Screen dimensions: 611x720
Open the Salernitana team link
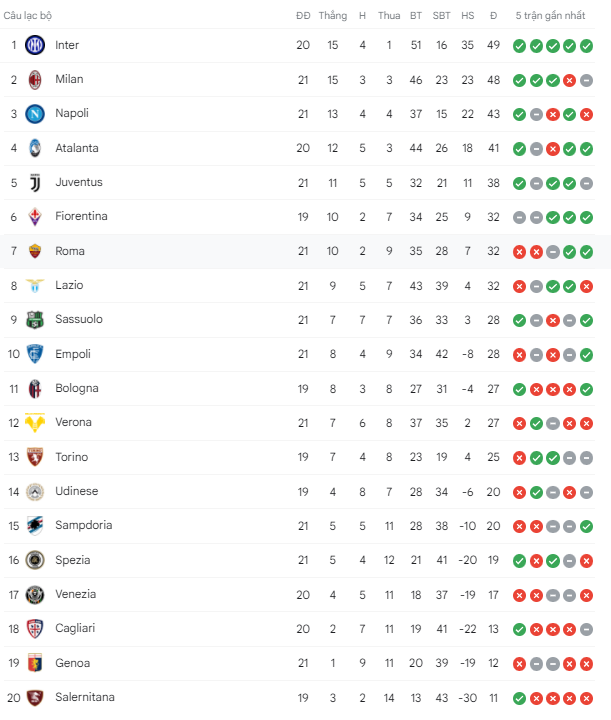pos(85,697)
